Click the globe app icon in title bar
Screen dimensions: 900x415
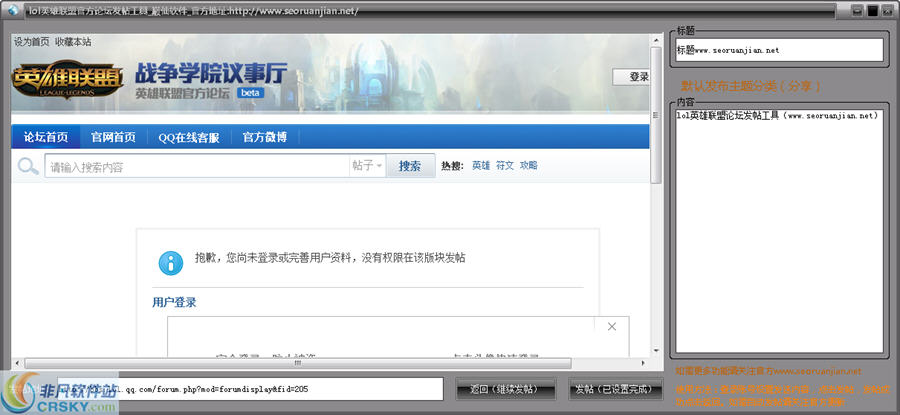coord(12,10)
